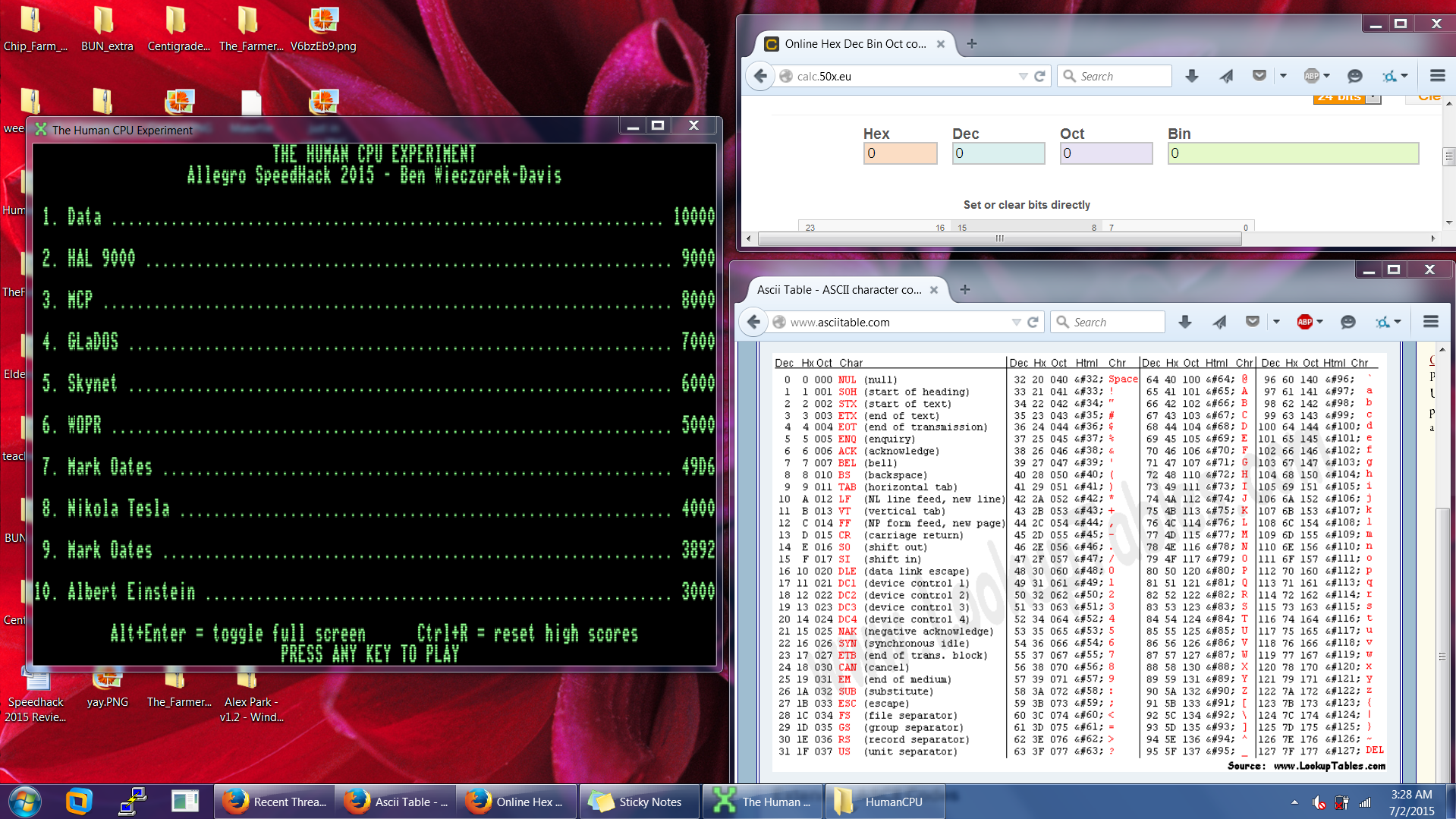Click horizontal scrollbar in converter window

999,238
